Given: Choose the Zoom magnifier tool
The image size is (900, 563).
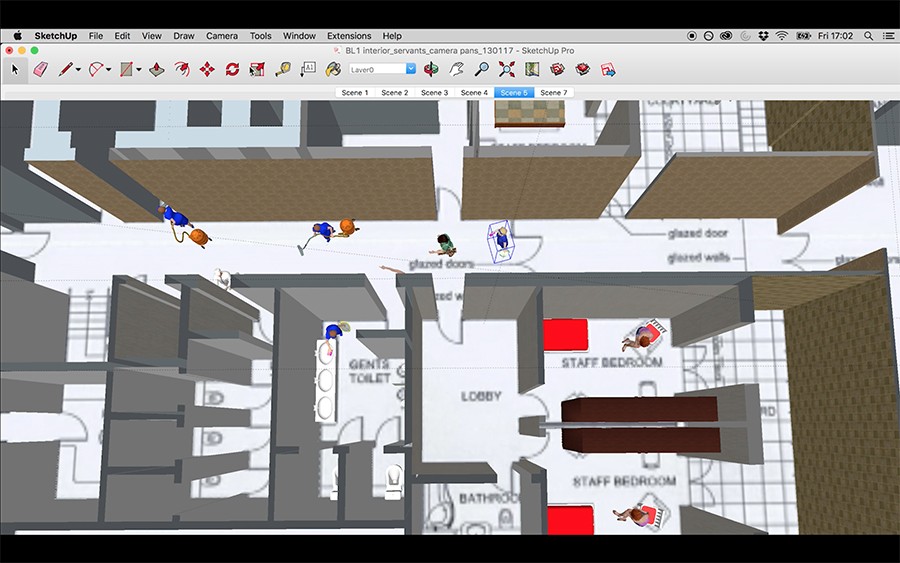Looking at the screenshot, I should (482, 70).
